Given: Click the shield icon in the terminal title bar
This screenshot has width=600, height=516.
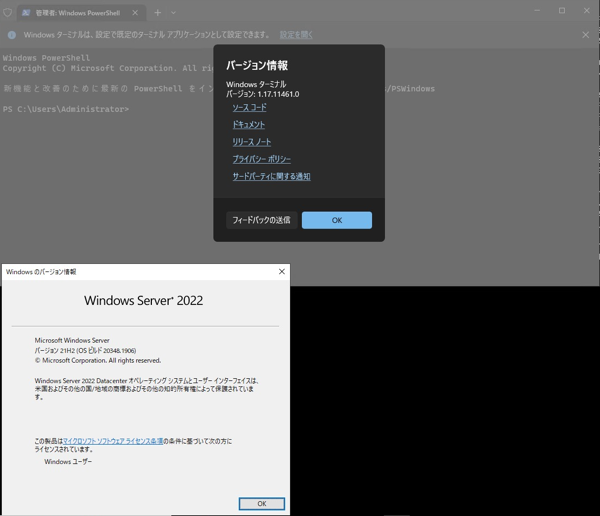Looking at the screenshot, I should (8, 13).
